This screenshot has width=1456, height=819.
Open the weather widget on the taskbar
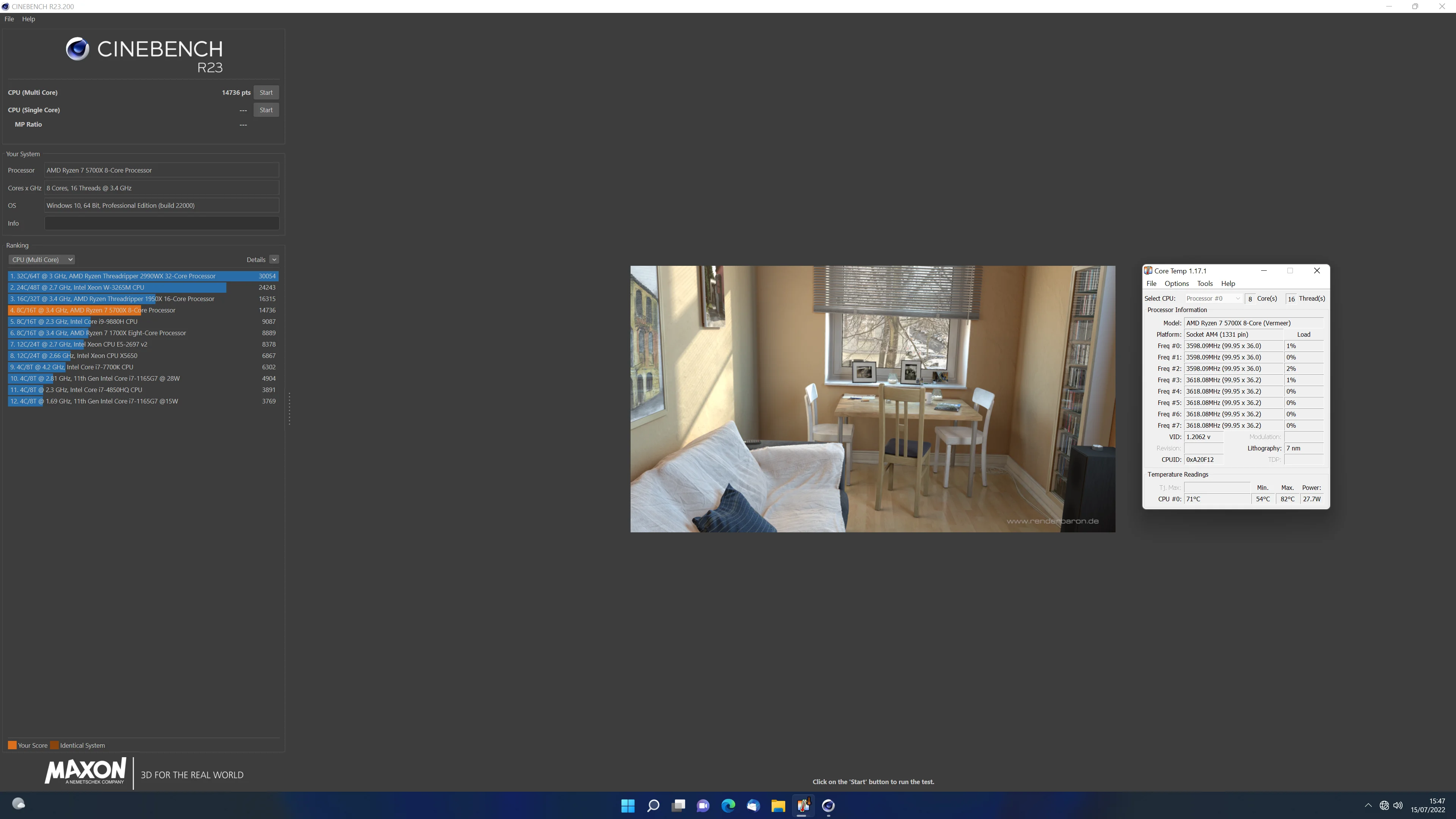19,804
